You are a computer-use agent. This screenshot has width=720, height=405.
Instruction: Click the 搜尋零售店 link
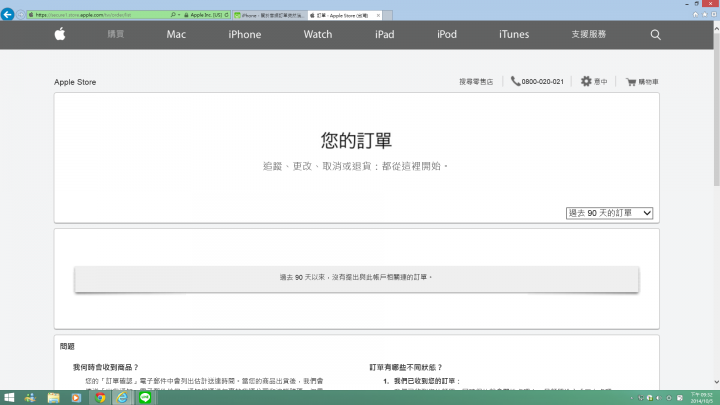(476, 82)
